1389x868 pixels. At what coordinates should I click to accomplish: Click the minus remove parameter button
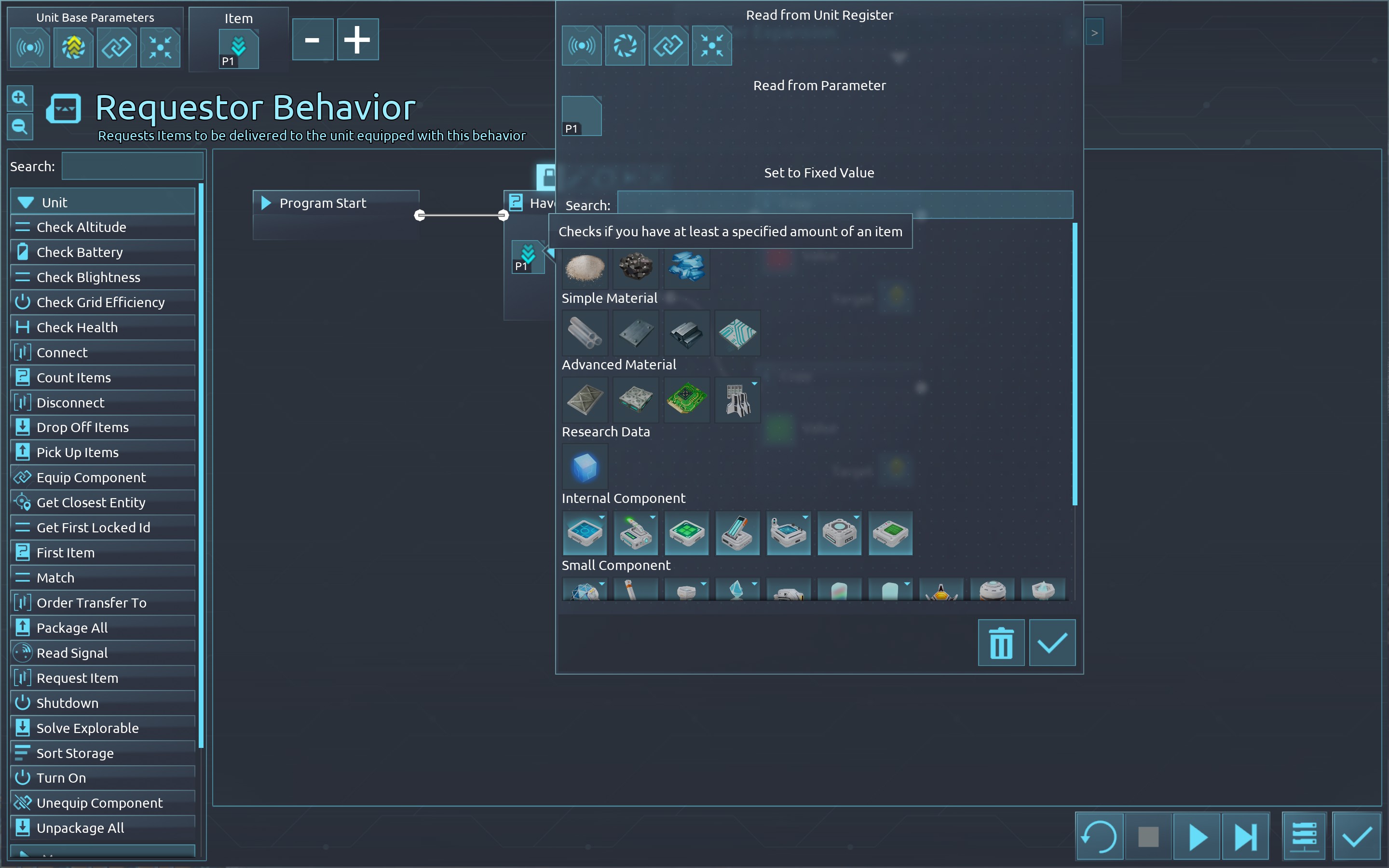point(312,40)
